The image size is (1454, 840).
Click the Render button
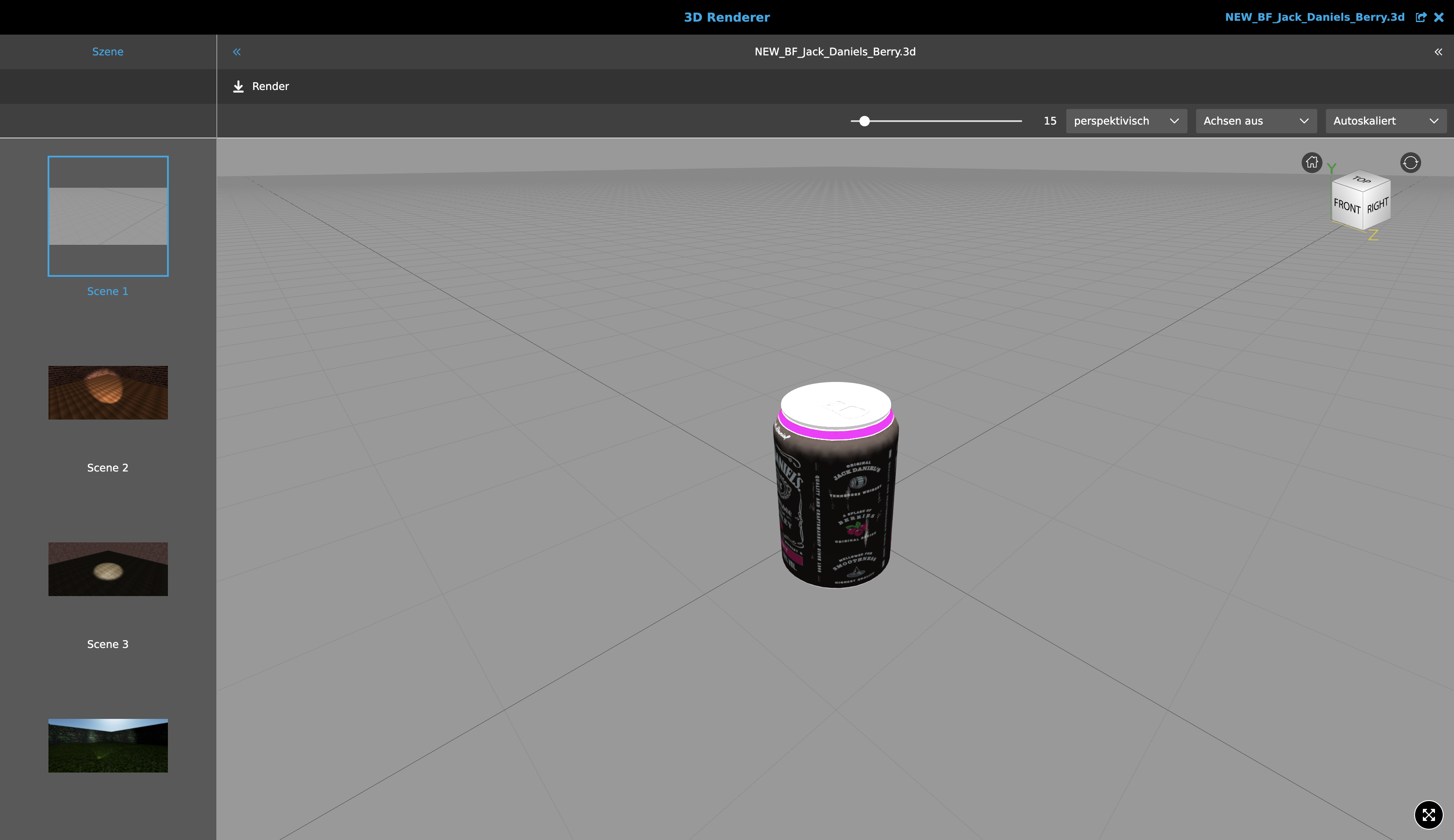[x=270, y=86]
